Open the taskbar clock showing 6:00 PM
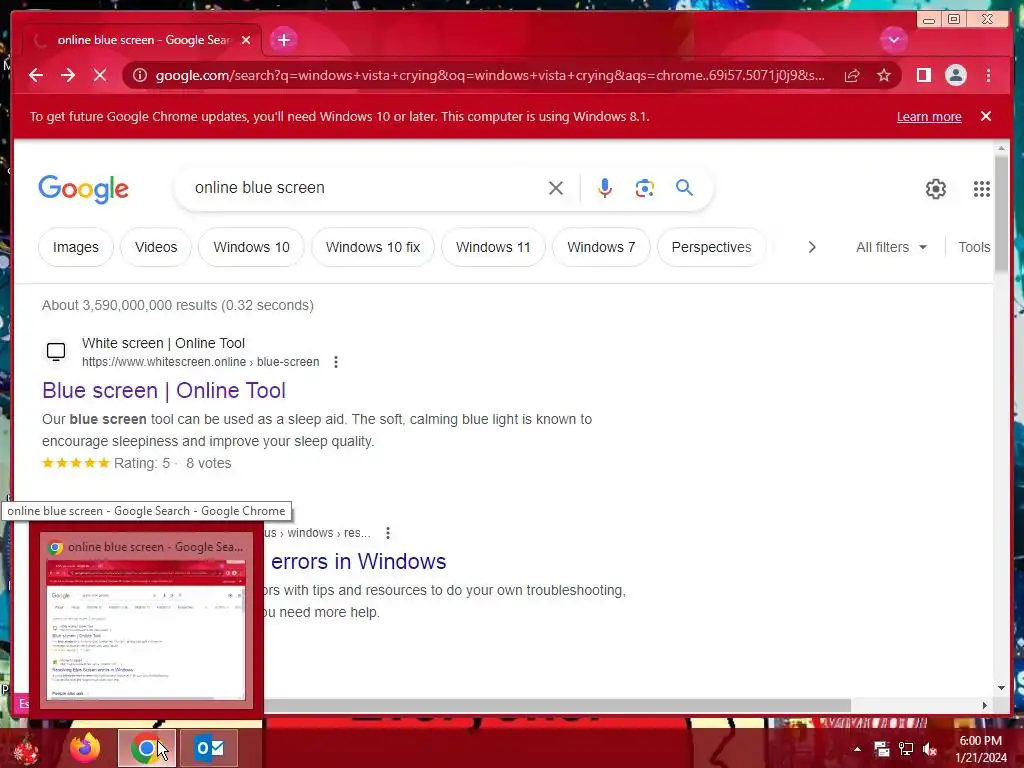The height and width of the screenshot is (768, 1024). pos(980,749)
